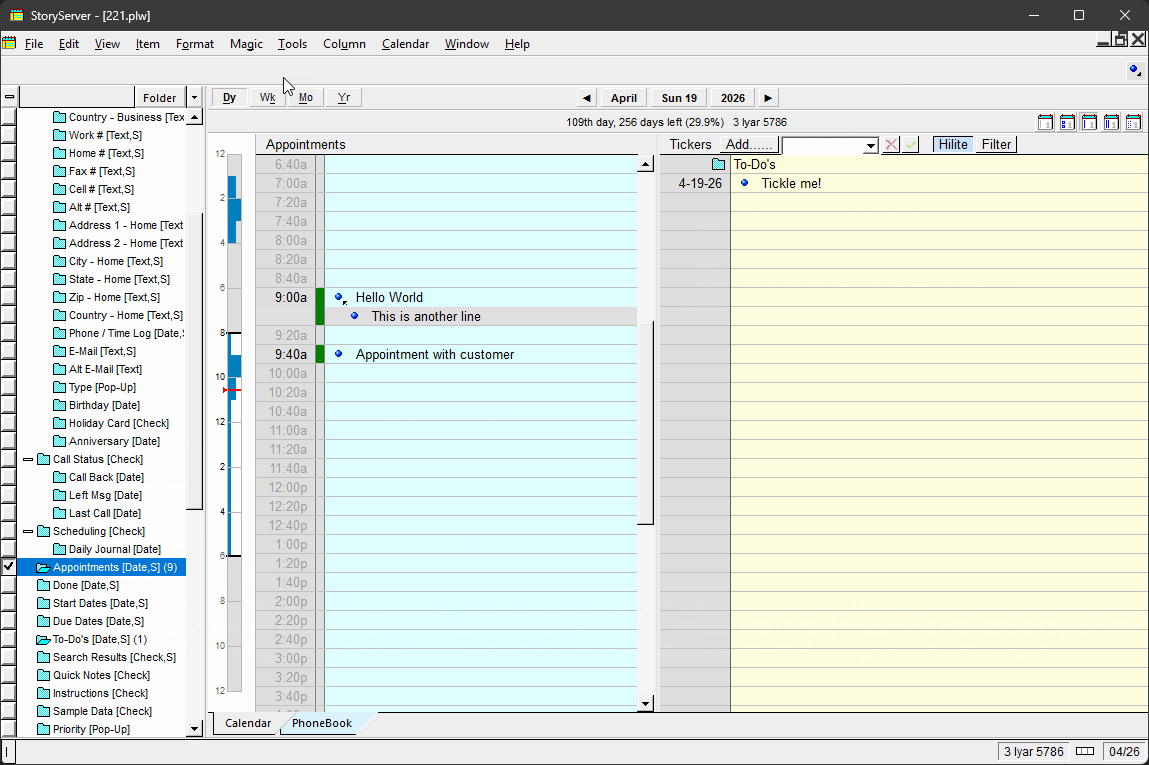Viewport: 1149px width, 765px height.
Task: Collapse the Scheduling [Check] folder
Action: (x=28, y=531)
